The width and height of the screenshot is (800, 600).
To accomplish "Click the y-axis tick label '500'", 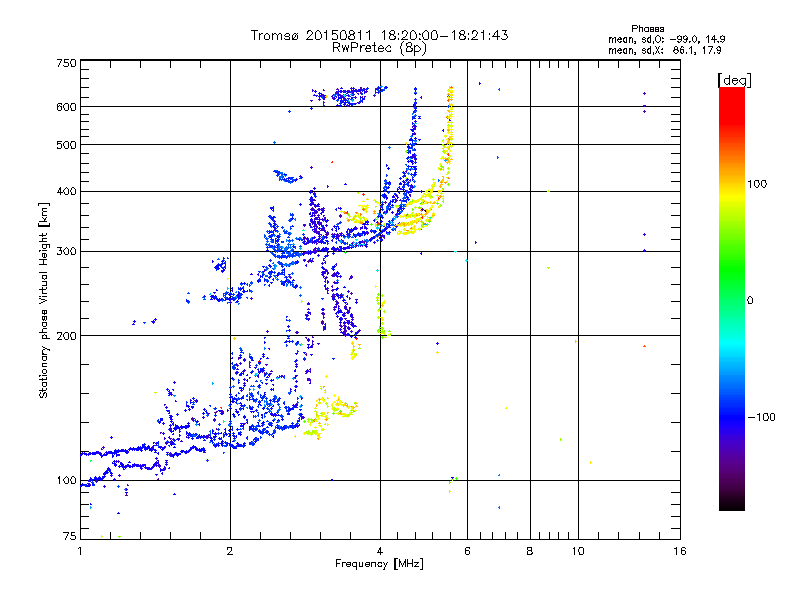I will click(x=66, y=145).
